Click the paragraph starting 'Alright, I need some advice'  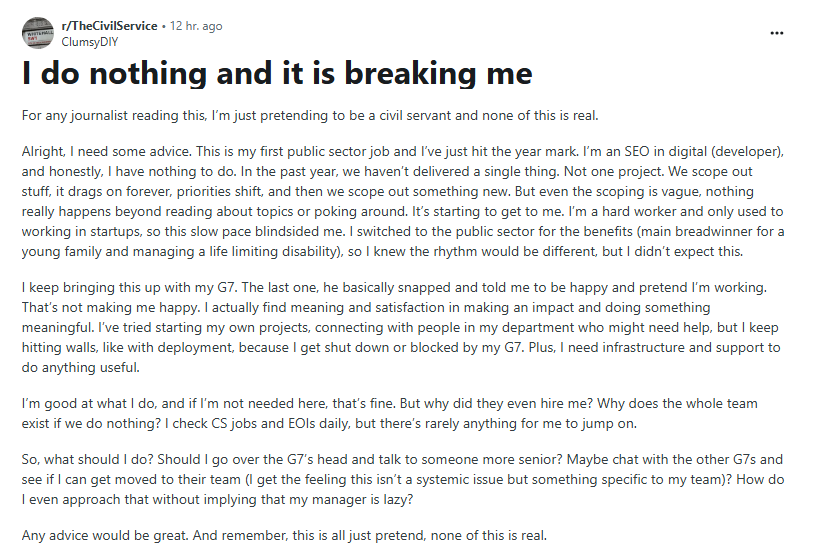click(403, 201)
